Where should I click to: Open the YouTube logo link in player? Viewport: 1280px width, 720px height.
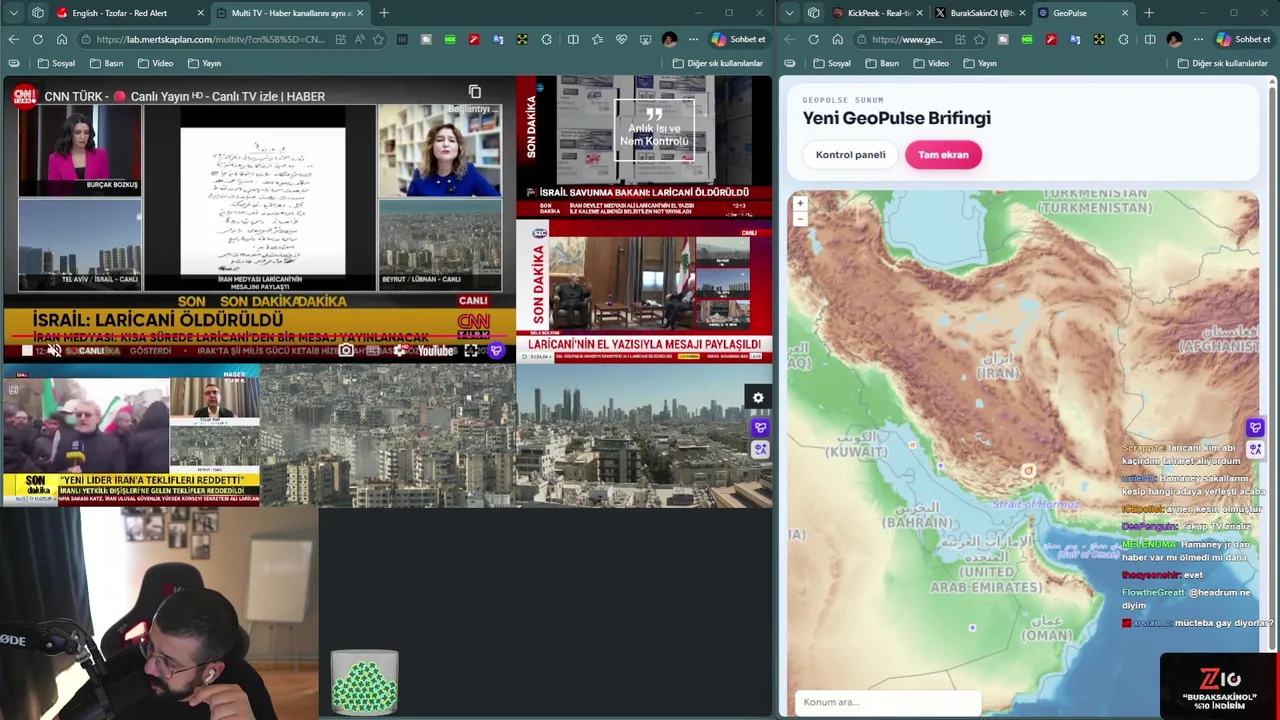(436, 350)
